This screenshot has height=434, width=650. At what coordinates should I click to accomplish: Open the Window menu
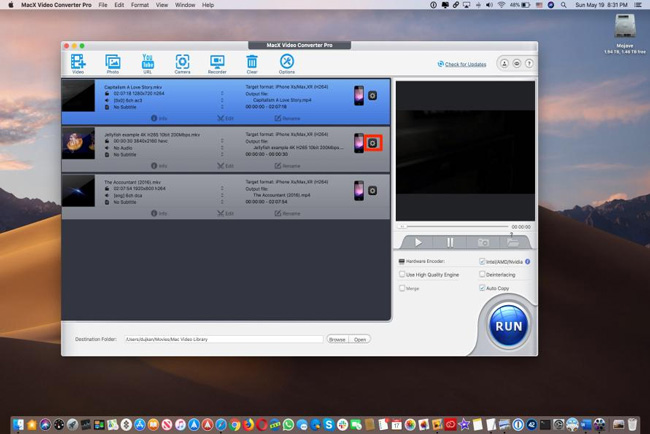(x=185, y=5)
